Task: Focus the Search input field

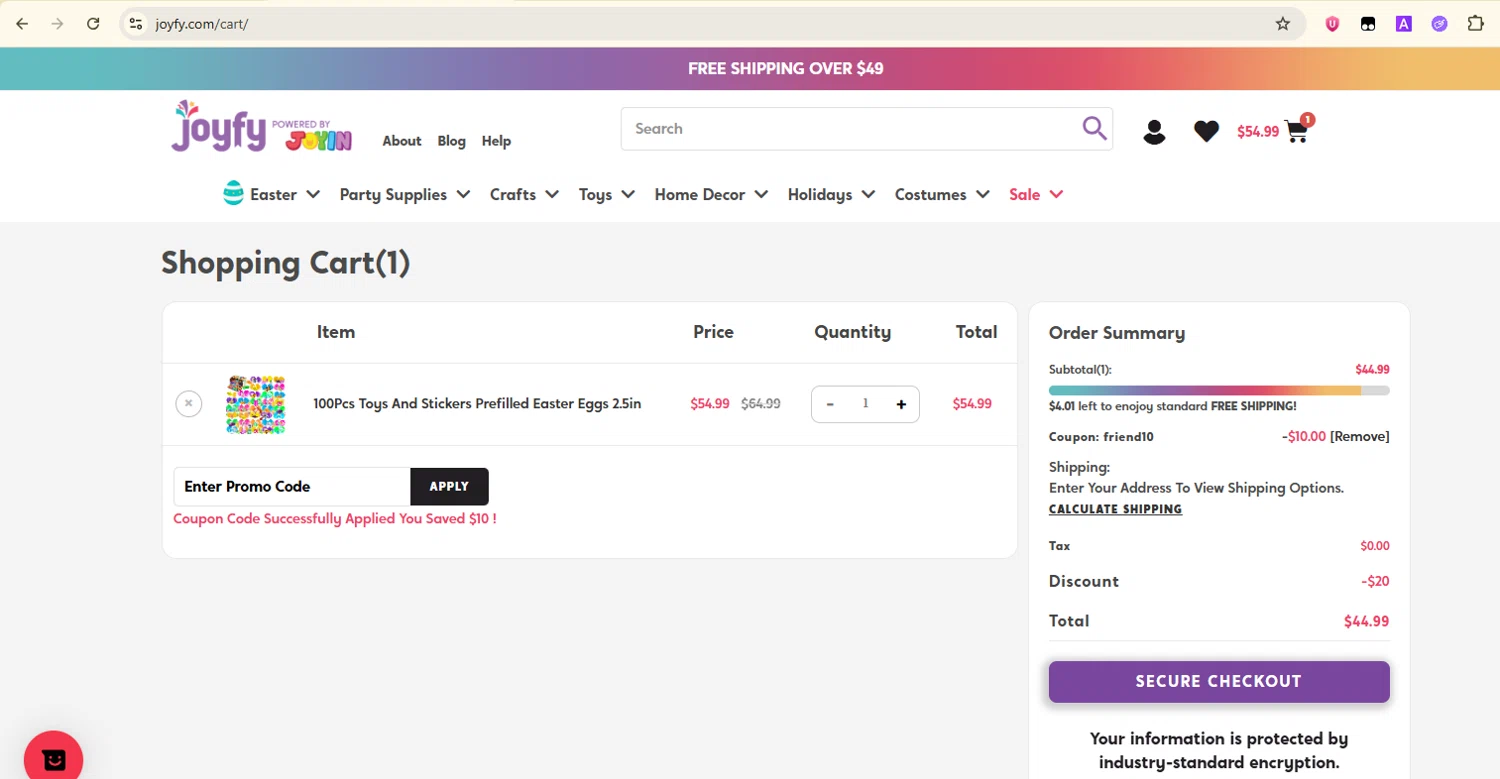Action: (x=850, y=129)
